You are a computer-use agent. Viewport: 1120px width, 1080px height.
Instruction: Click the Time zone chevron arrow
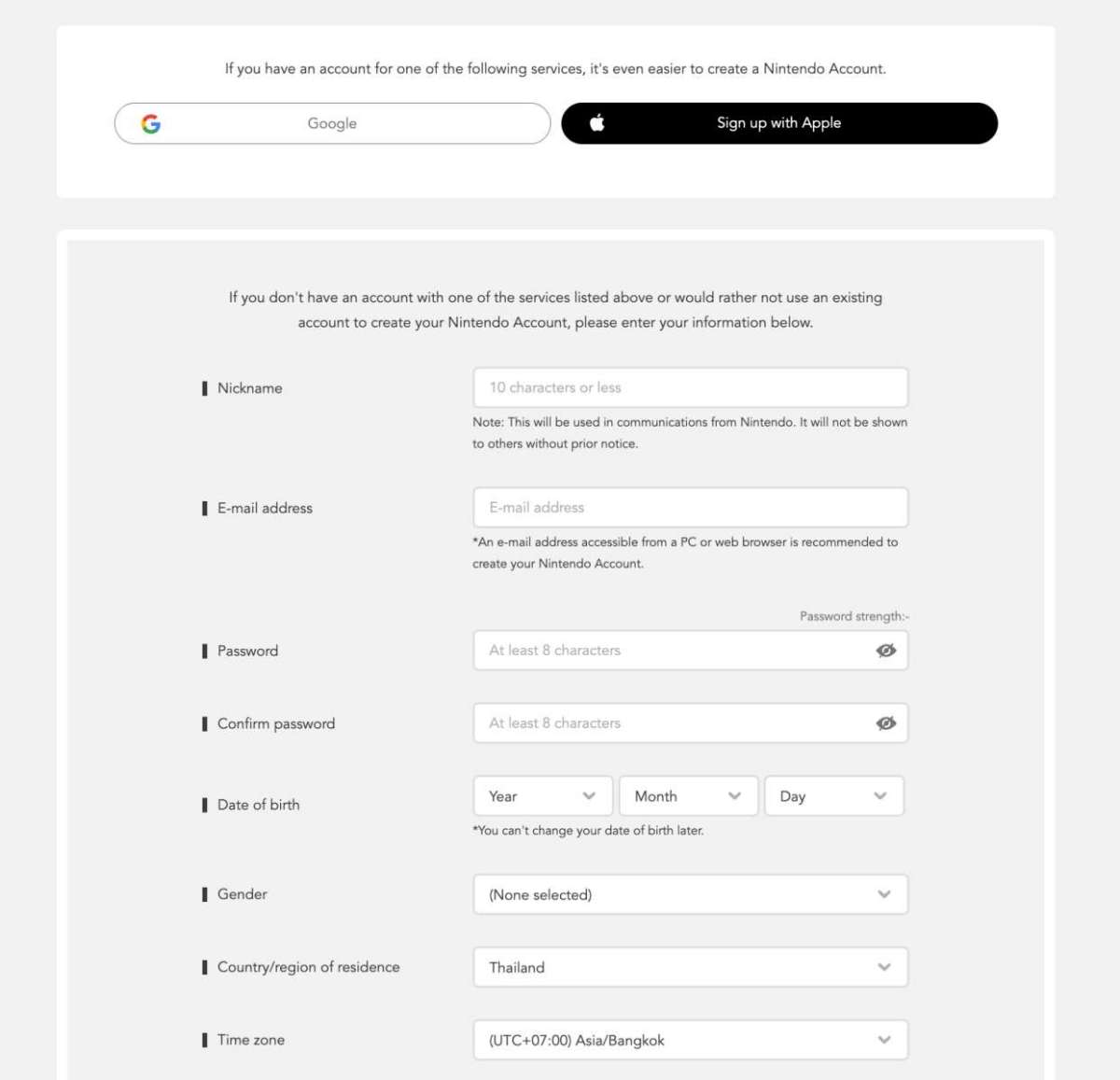click(884, 1040)
